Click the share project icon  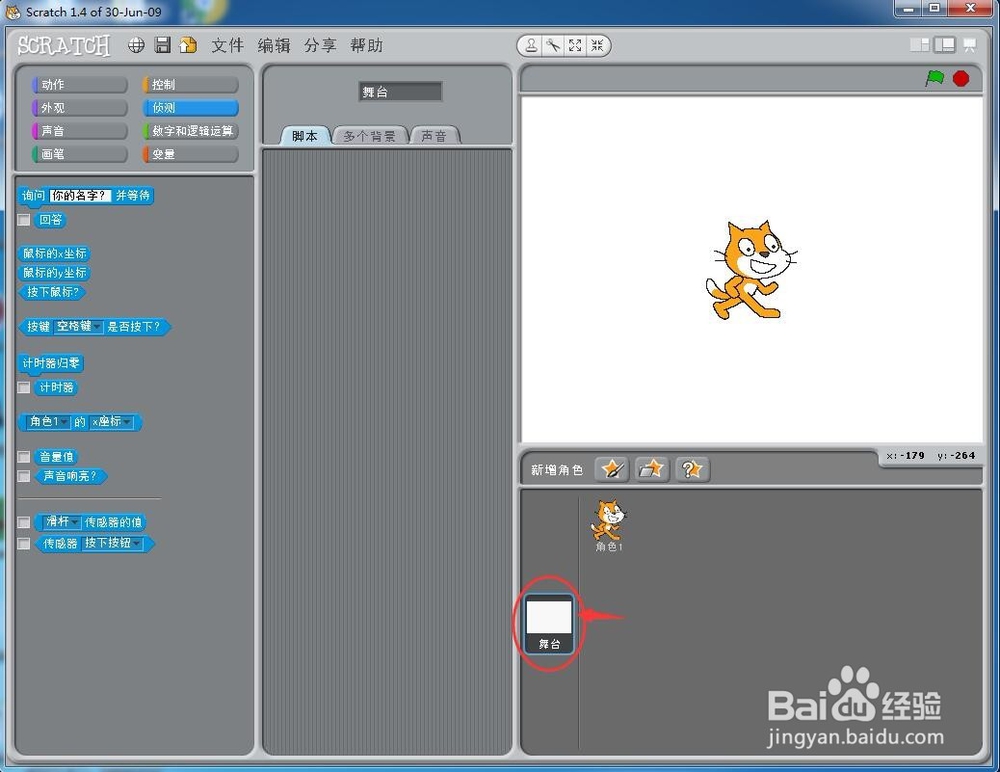188,45
